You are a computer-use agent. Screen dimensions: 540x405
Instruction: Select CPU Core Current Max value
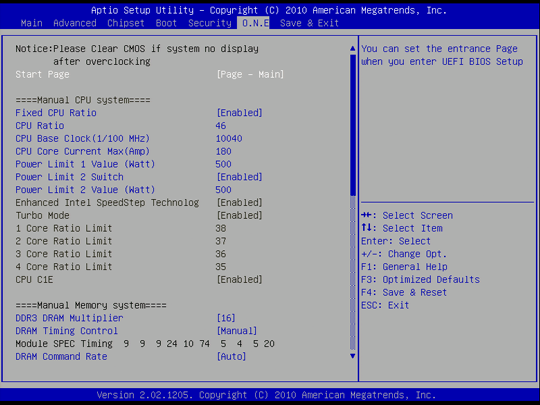coord(224,152)
